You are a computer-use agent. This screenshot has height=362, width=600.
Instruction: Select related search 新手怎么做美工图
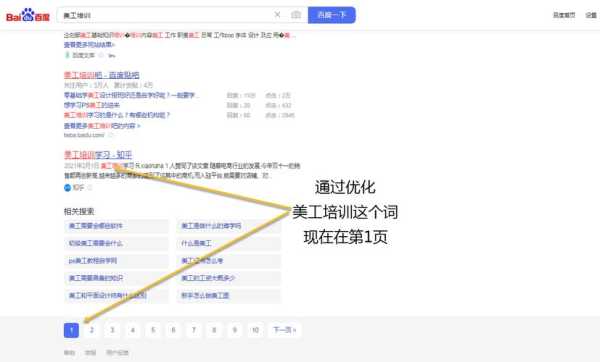pyautogui.click(x=228, y=295)
